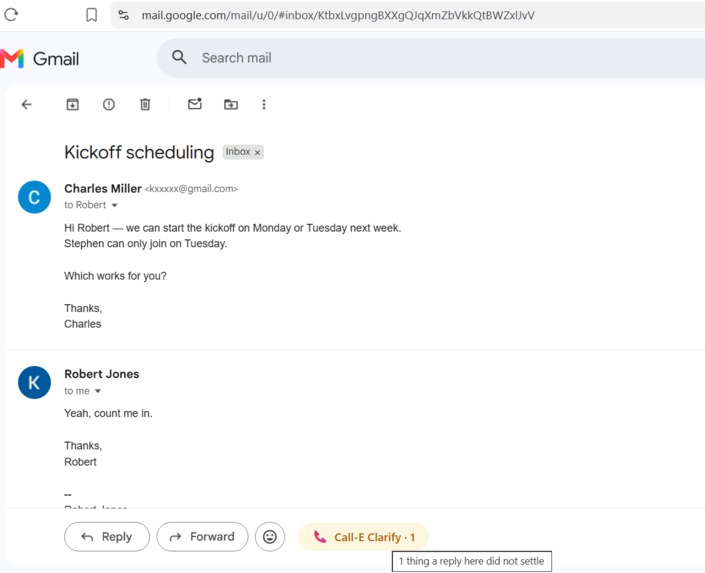Viewport: 705px width, 573px height.
Task: Report the conversation as spam
Action: coord(109,104)
